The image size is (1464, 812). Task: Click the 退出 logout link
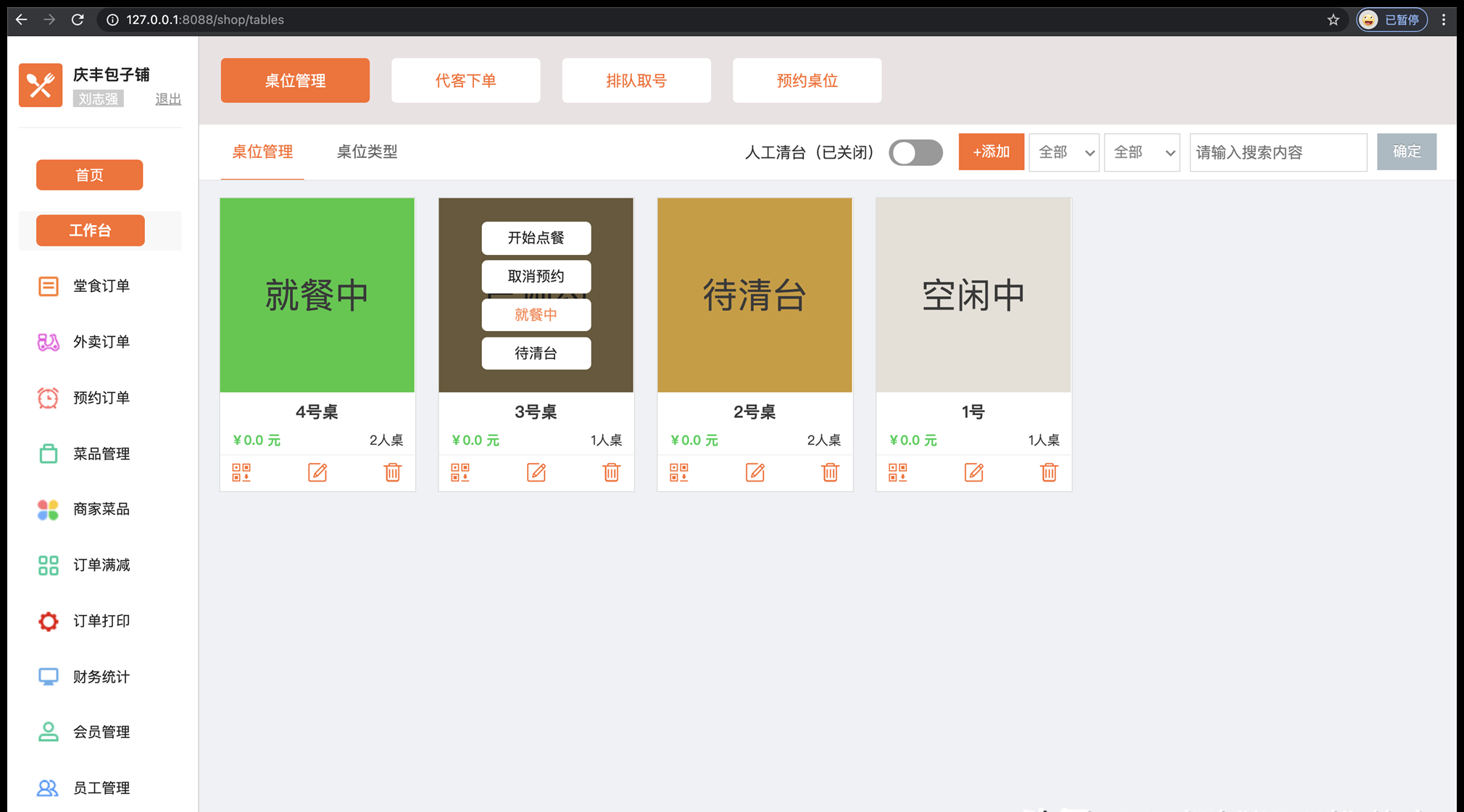(167, 99)
